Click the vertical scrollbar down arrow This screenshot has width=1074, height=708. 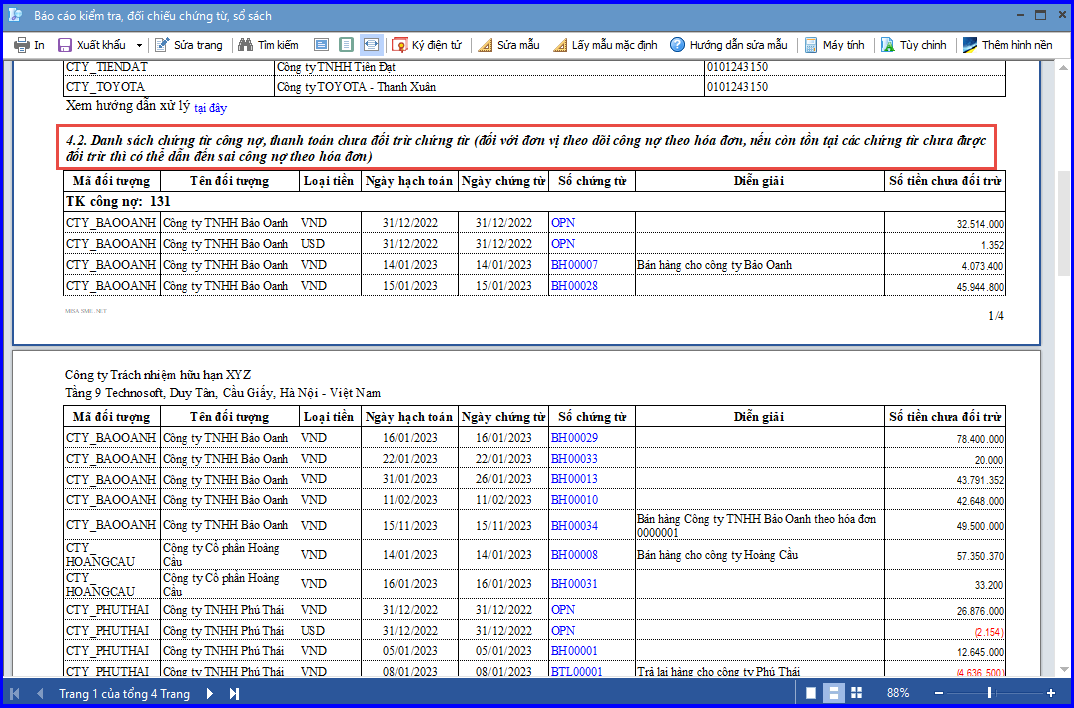[1063, 670]
